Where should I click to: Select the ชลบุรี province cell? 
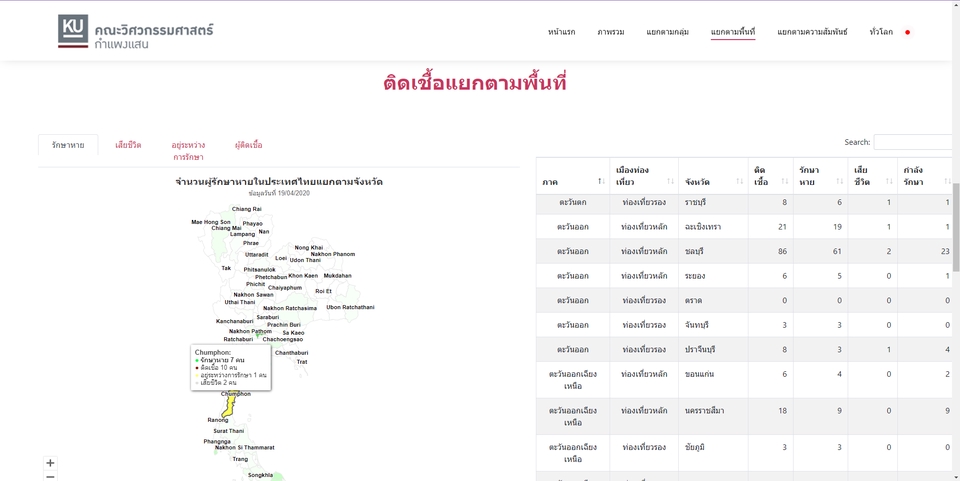(713, 251)
